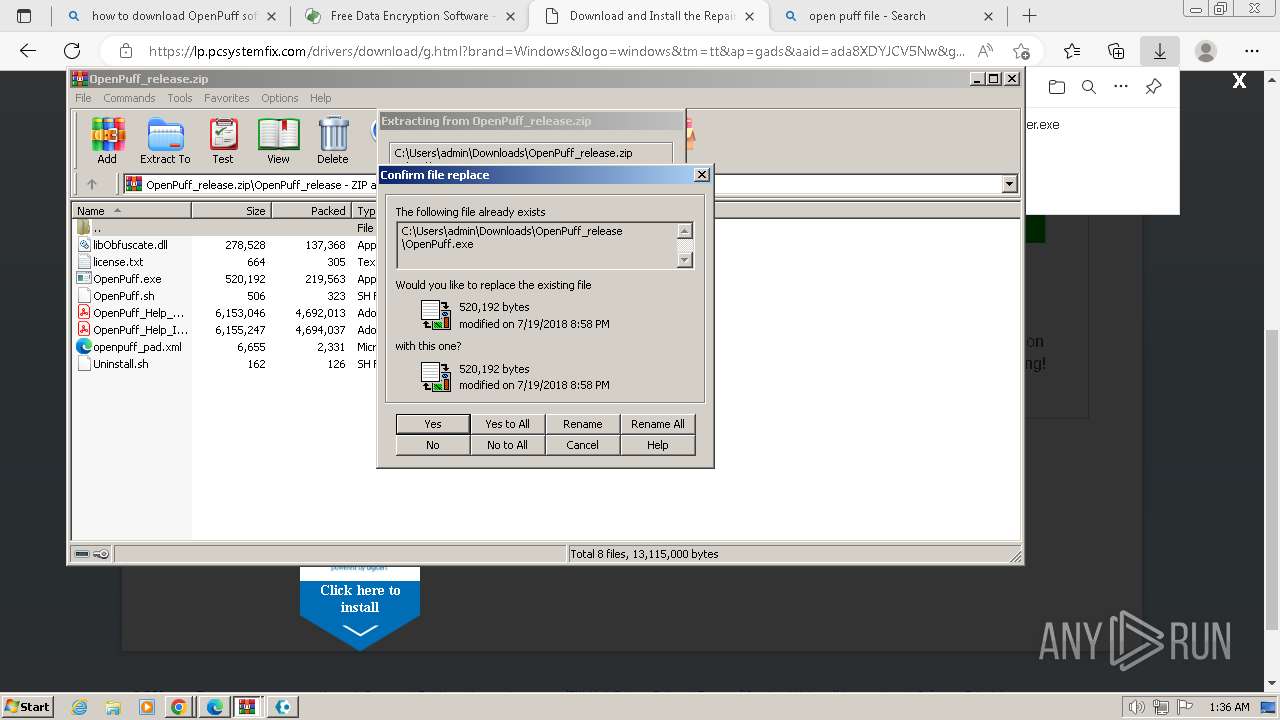Image resolution: width=1280 pixels, height=720 pixels.
Task: Open the Options menu
Action: (280, 98)
